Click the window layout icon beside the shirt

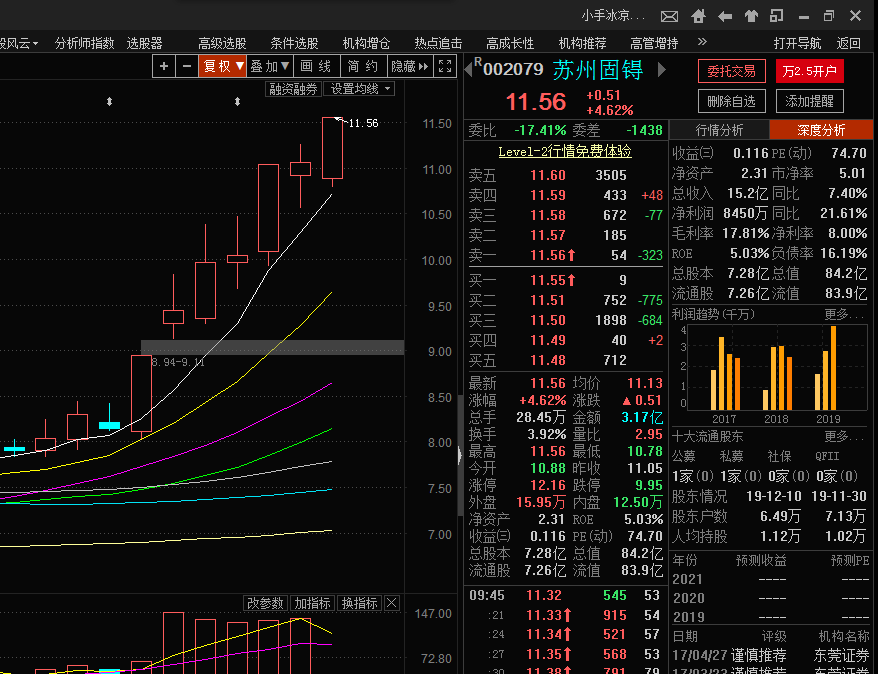click(777, 16)
